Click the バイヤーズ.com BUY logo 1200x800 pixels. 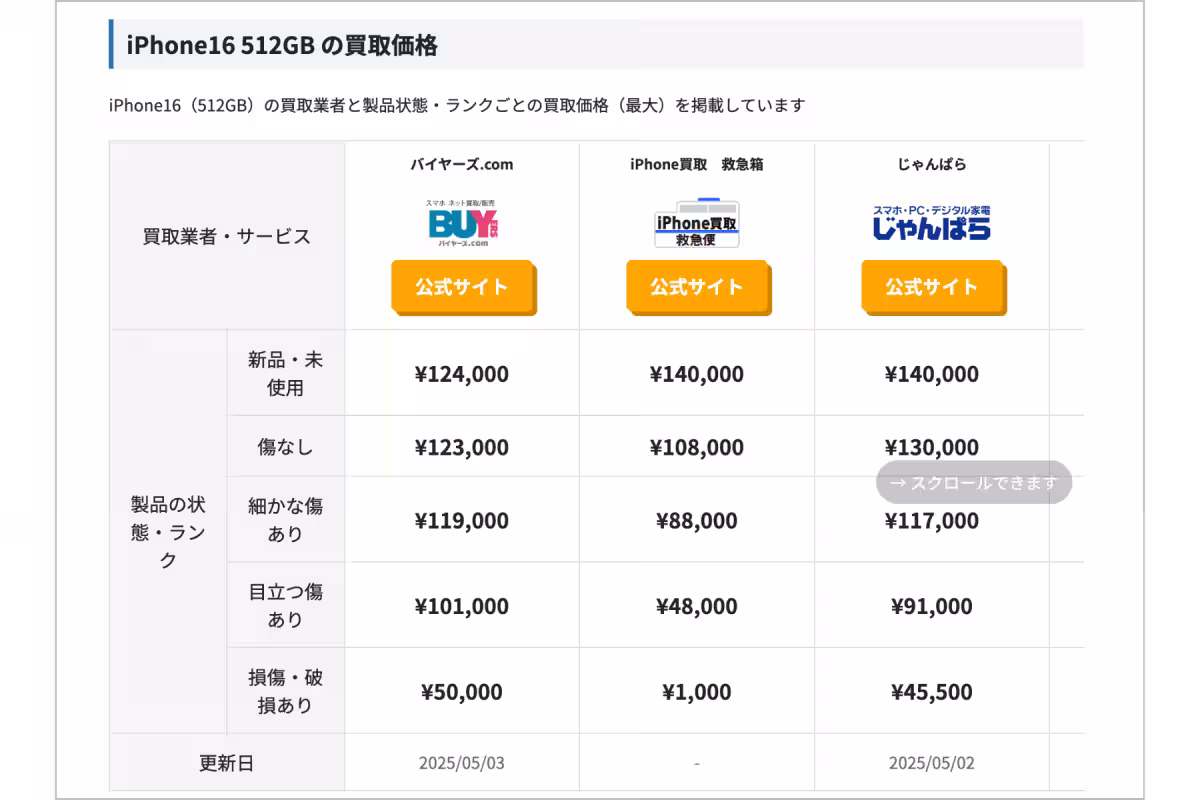point(462,224)
